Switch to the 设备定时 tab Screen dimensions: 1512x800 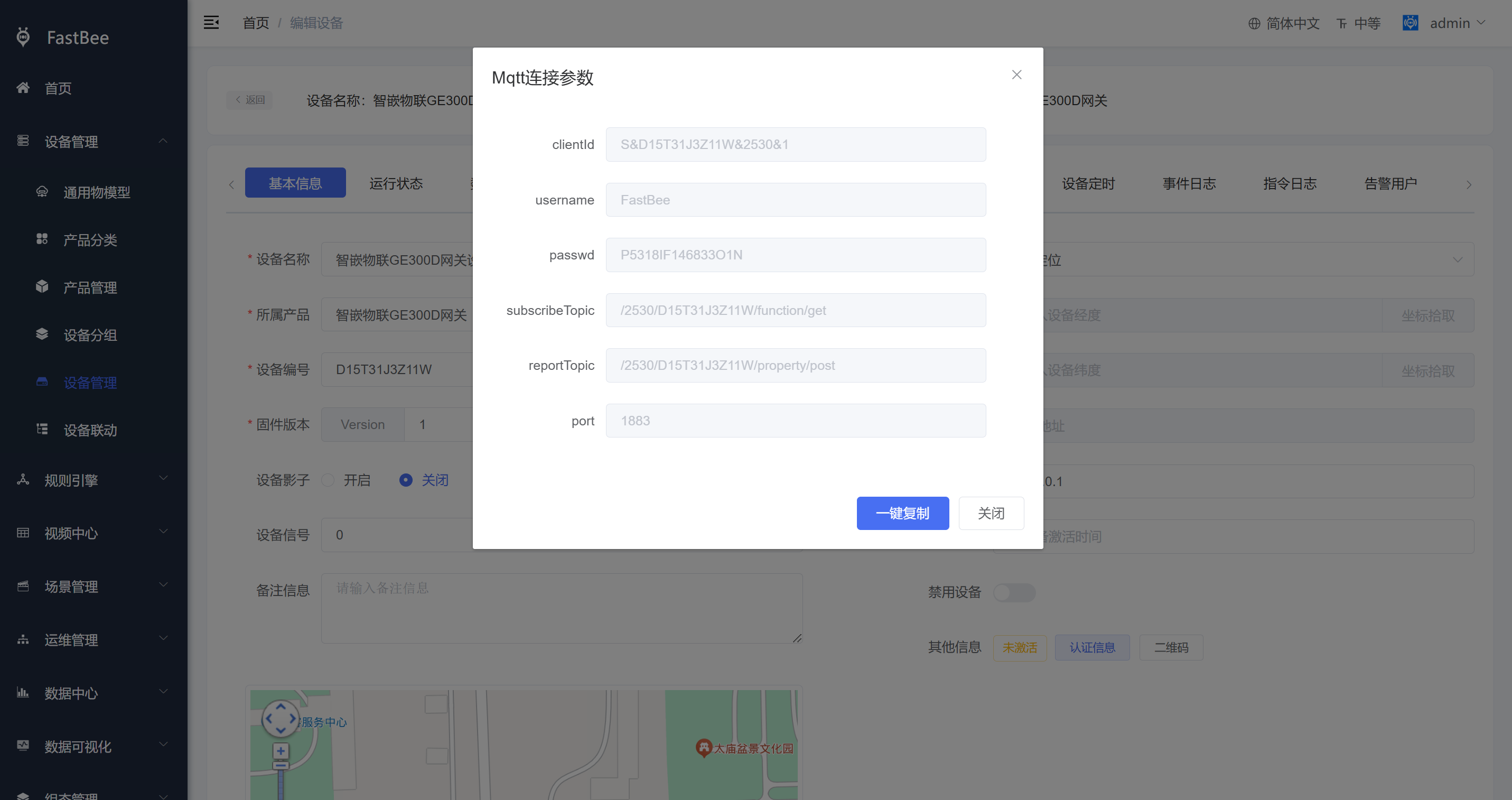coord(1088,183)
